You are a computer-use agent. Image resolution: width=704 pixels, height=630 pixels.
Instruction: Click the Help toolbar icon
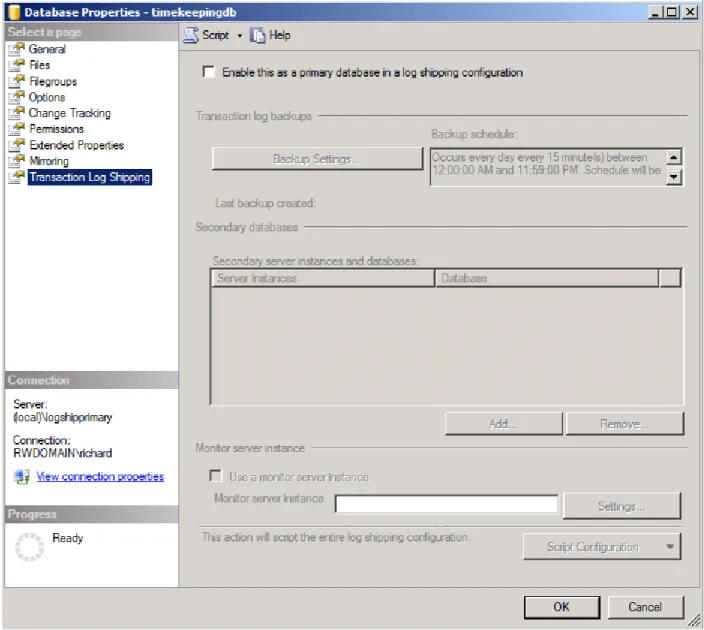(258, 35)
